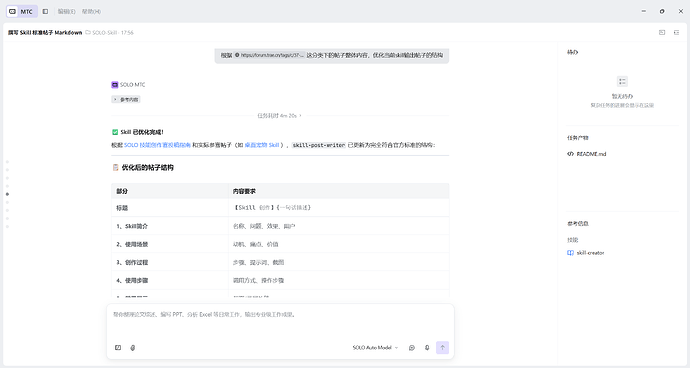690x368 pixels.
Task: Click the green checkmark emoji icon
Action: click(115, 132)
